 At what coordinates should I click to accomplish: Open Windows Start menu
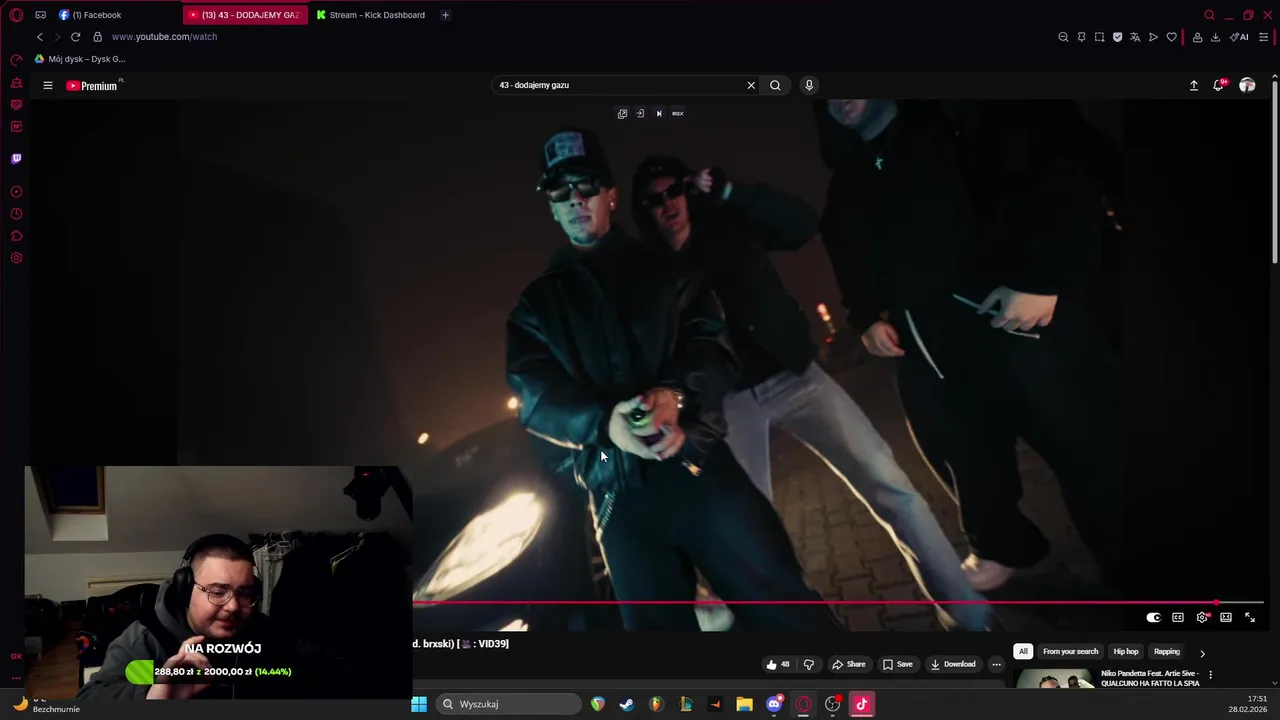[x=419, y=704]
